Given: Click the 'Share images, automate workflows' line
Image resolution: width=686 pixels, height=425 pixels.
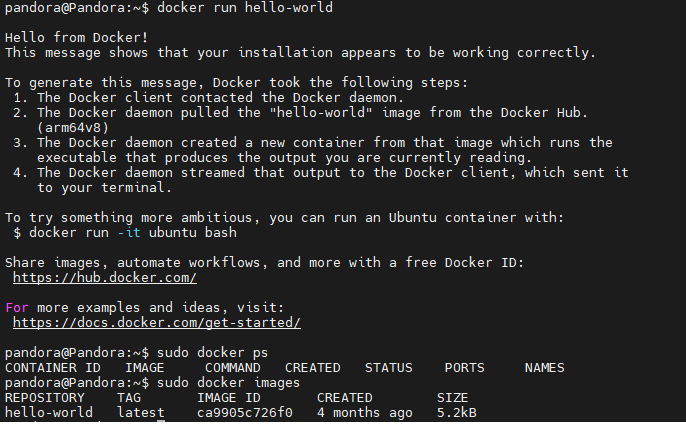Looking at the screenshot, I should [264, 263].
